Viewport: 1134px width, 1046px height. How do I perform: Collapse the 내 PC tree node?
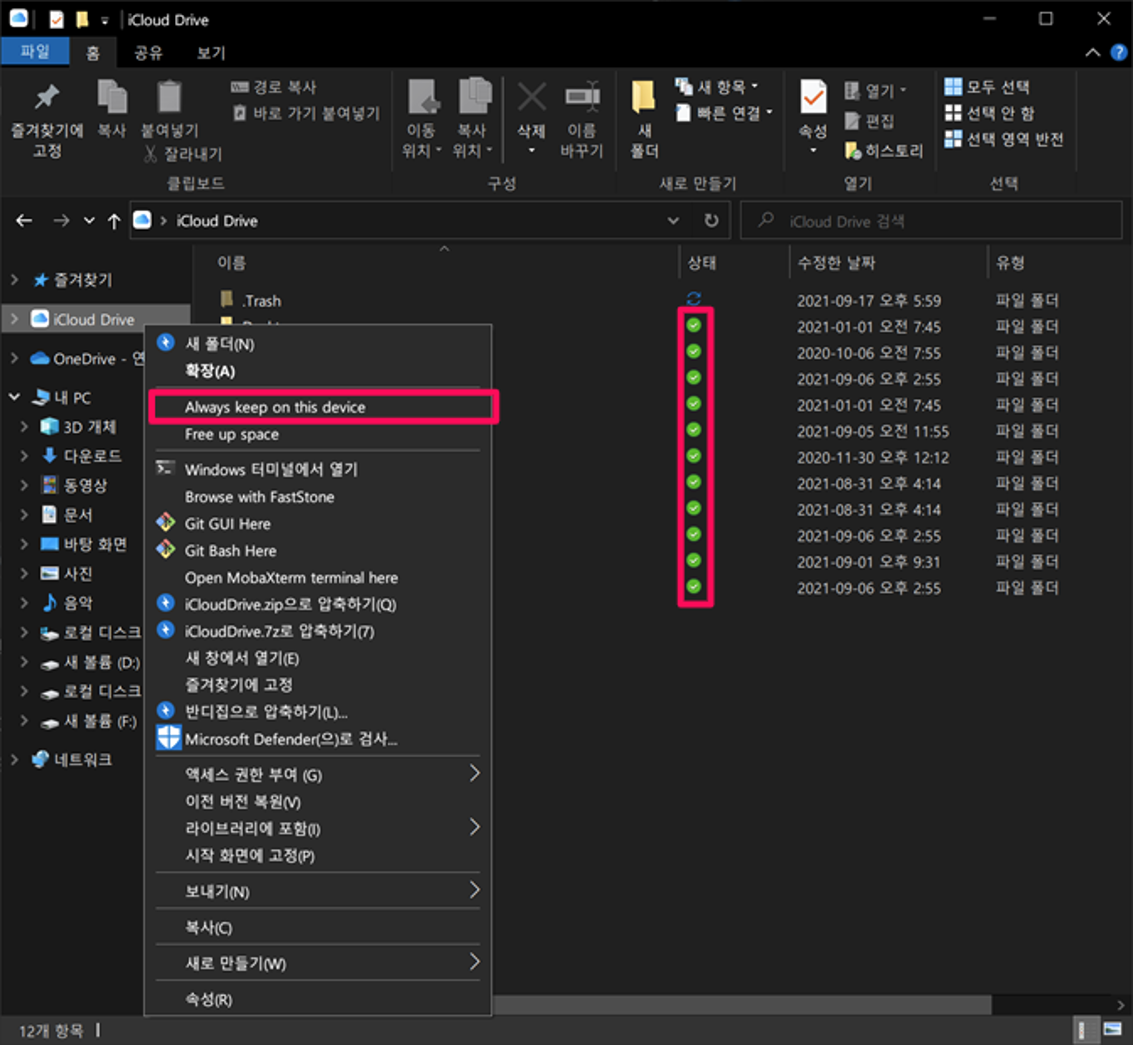14,396
